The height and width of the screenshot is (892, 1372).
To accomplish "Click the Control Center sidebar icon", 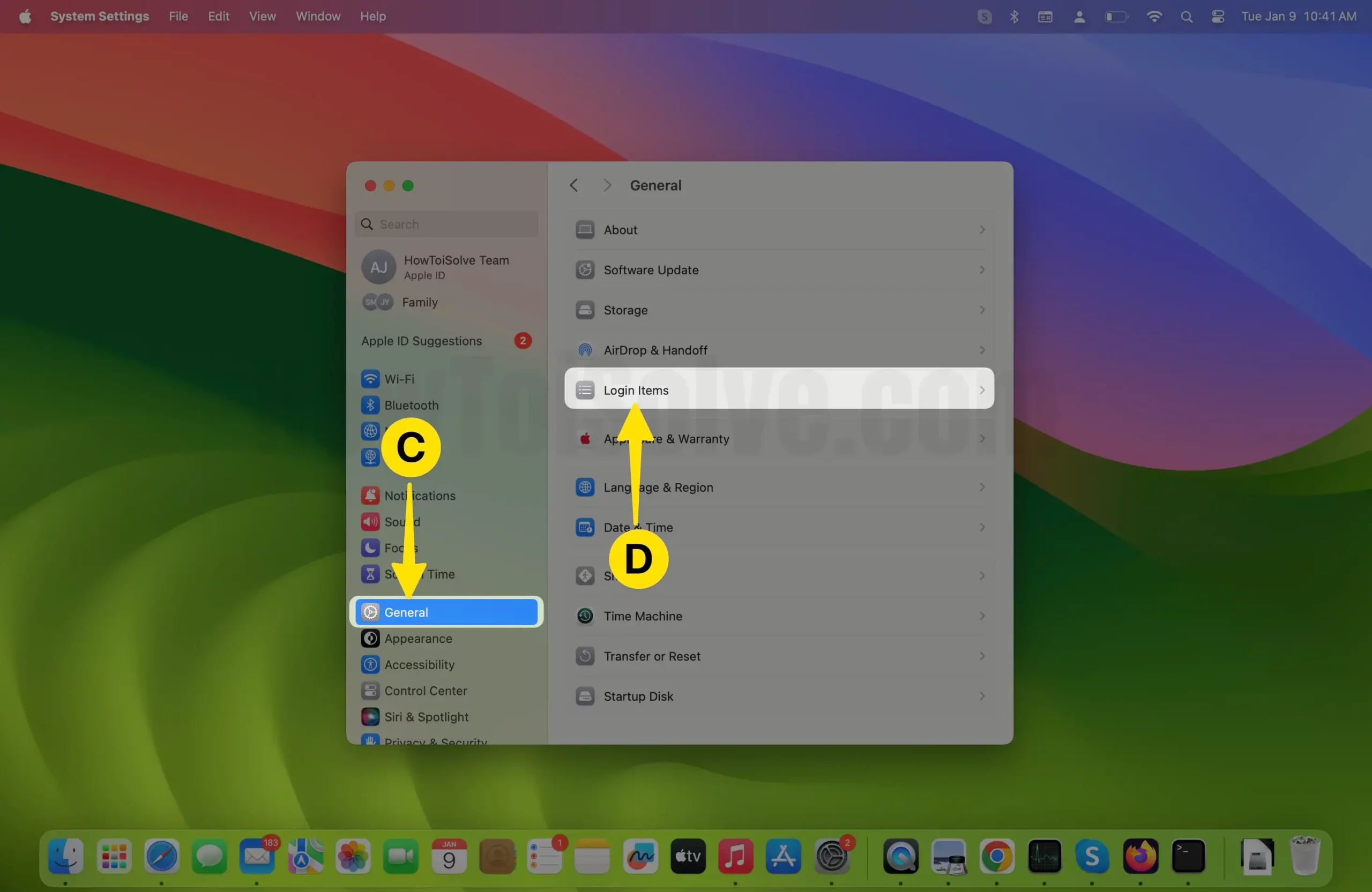I will [x=370, y=691].
